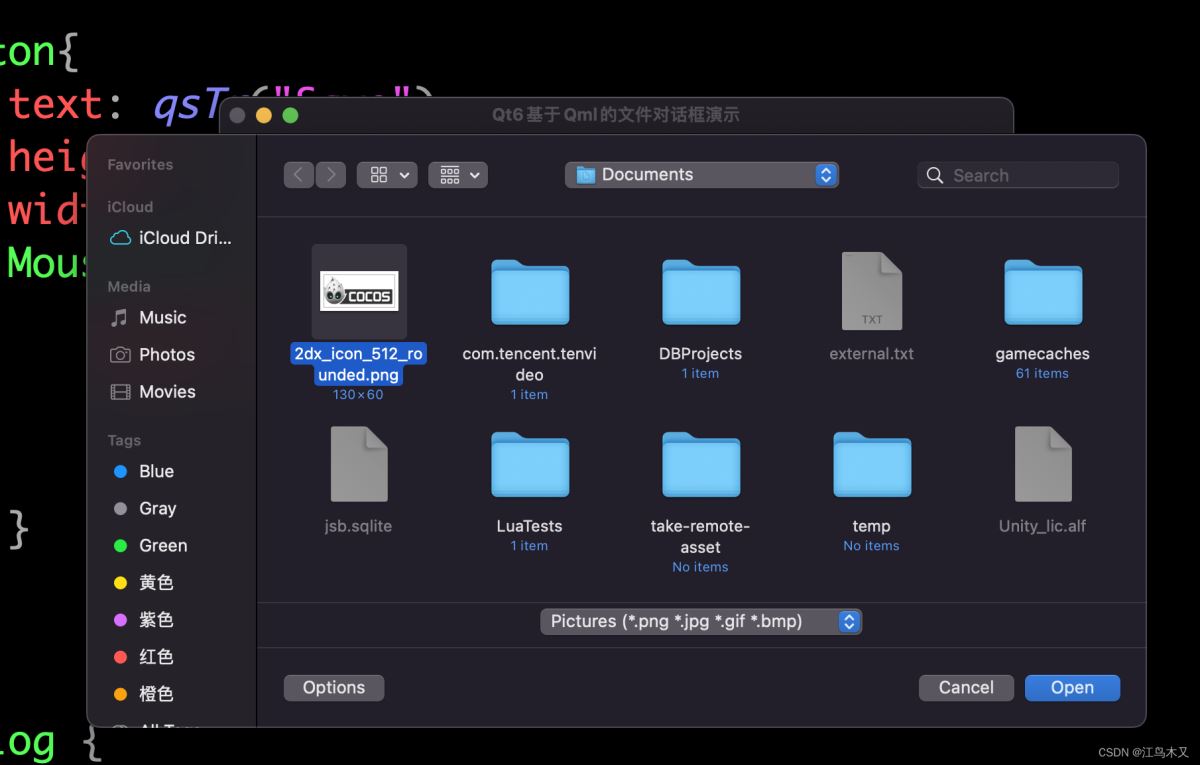Select the gamecaches folder icon
The width and height of the screenshot is (1200, 765).
(x=1042, y=292)
